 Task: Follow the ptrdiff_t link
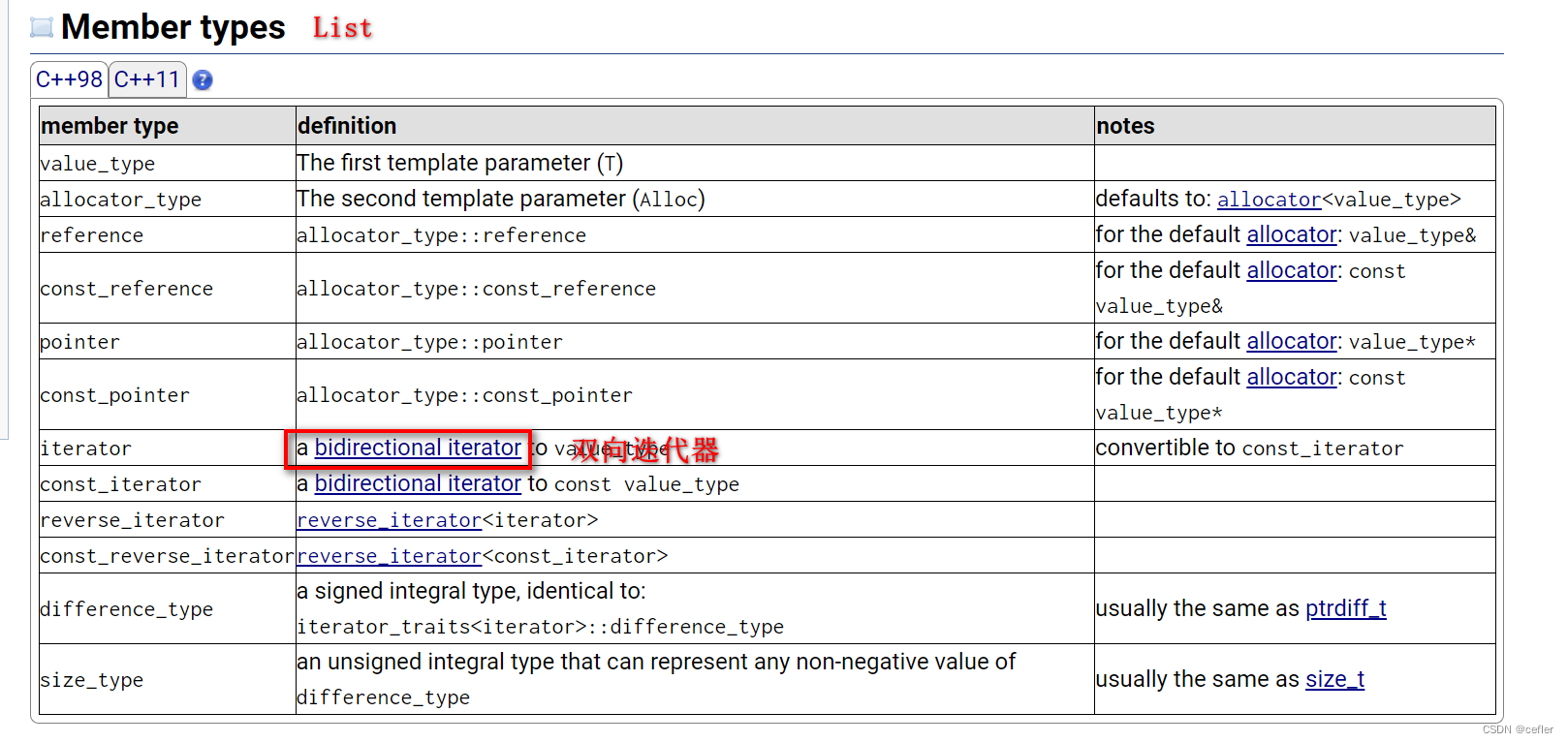point(1345,608)
